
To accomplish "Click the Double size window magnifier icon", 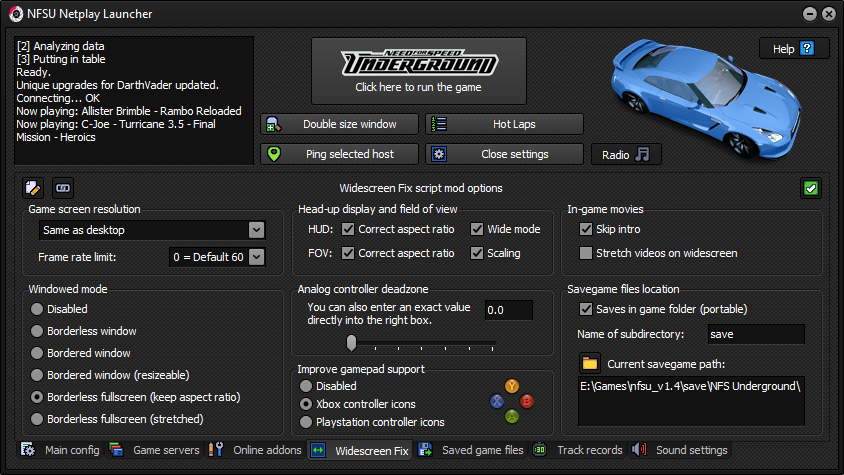I will (273, 124).
